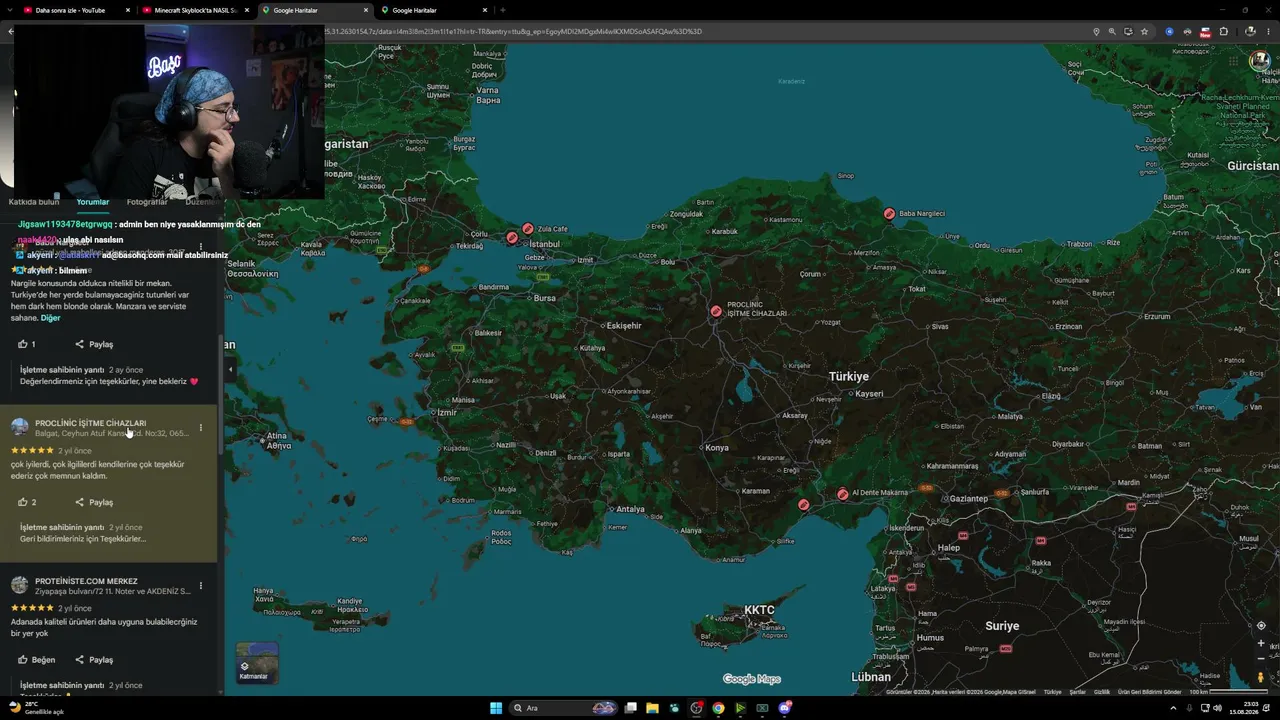The height and width of the screenshot is (720, 1280).
Task: Select the Al Dente Makarna map pin
Action: coord(843,494)
